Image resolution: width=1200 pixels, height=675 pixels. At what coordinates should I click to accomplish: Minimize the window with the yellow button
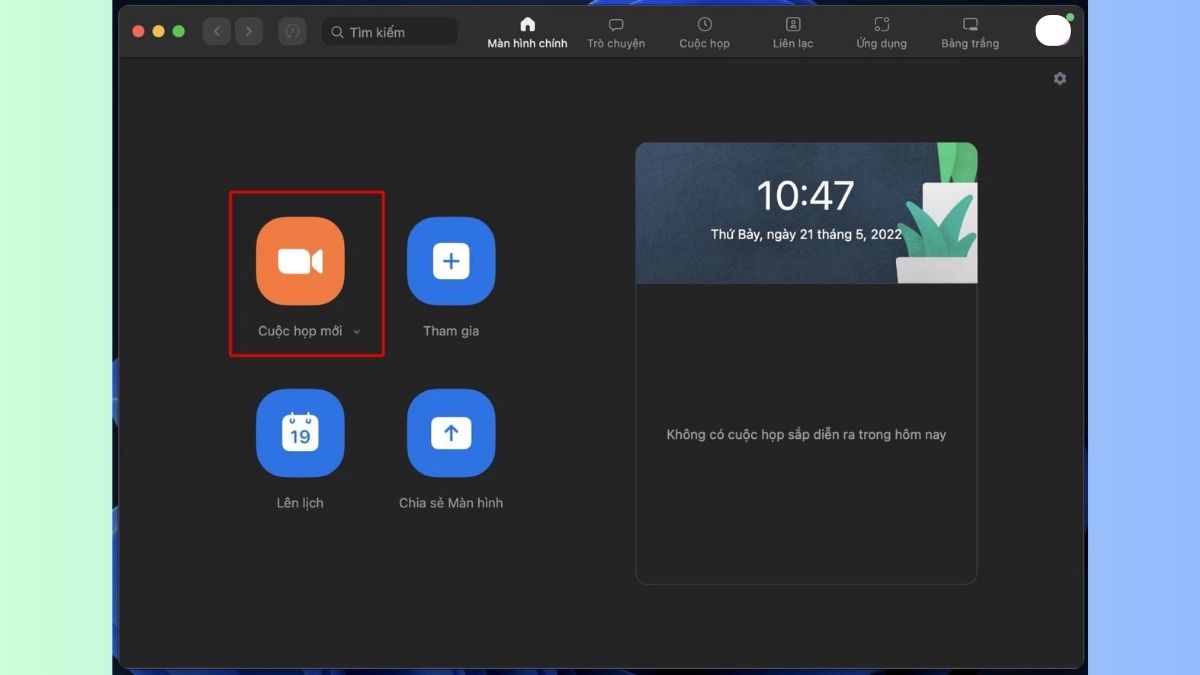158,32
